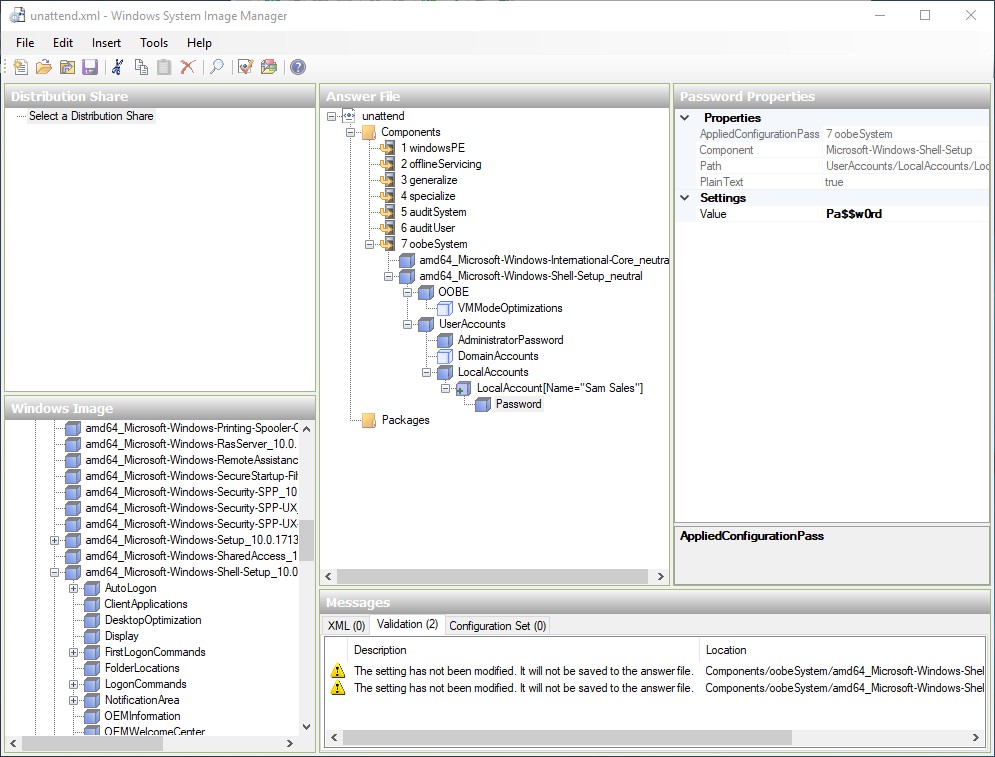
Task: Collapse the OOBE node
Action: tap(407, 292)
